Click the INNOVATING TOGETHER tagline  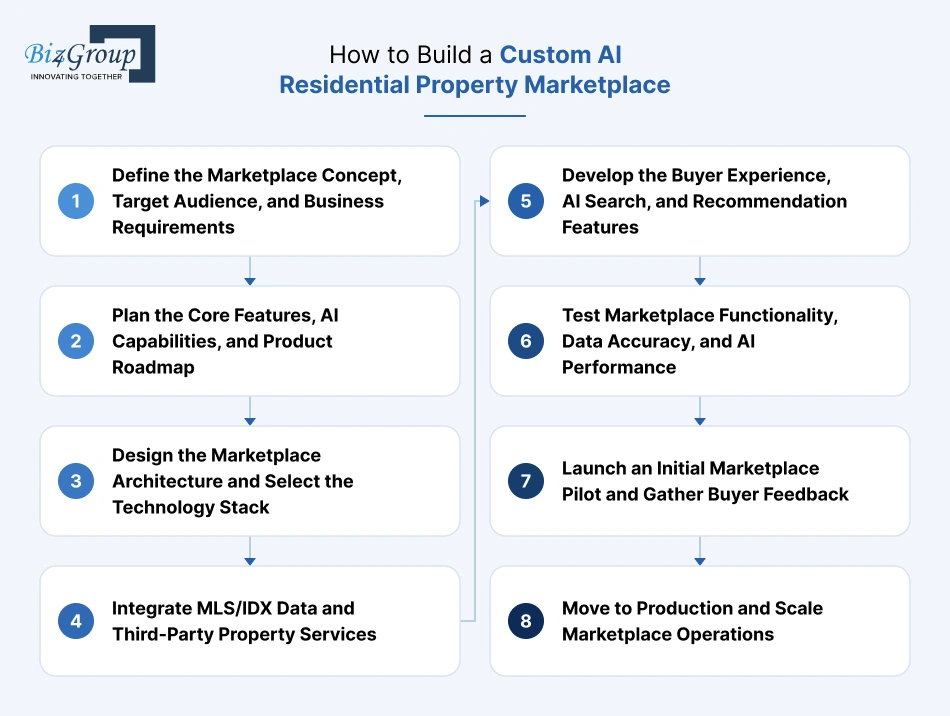click(x=76, y=76)
